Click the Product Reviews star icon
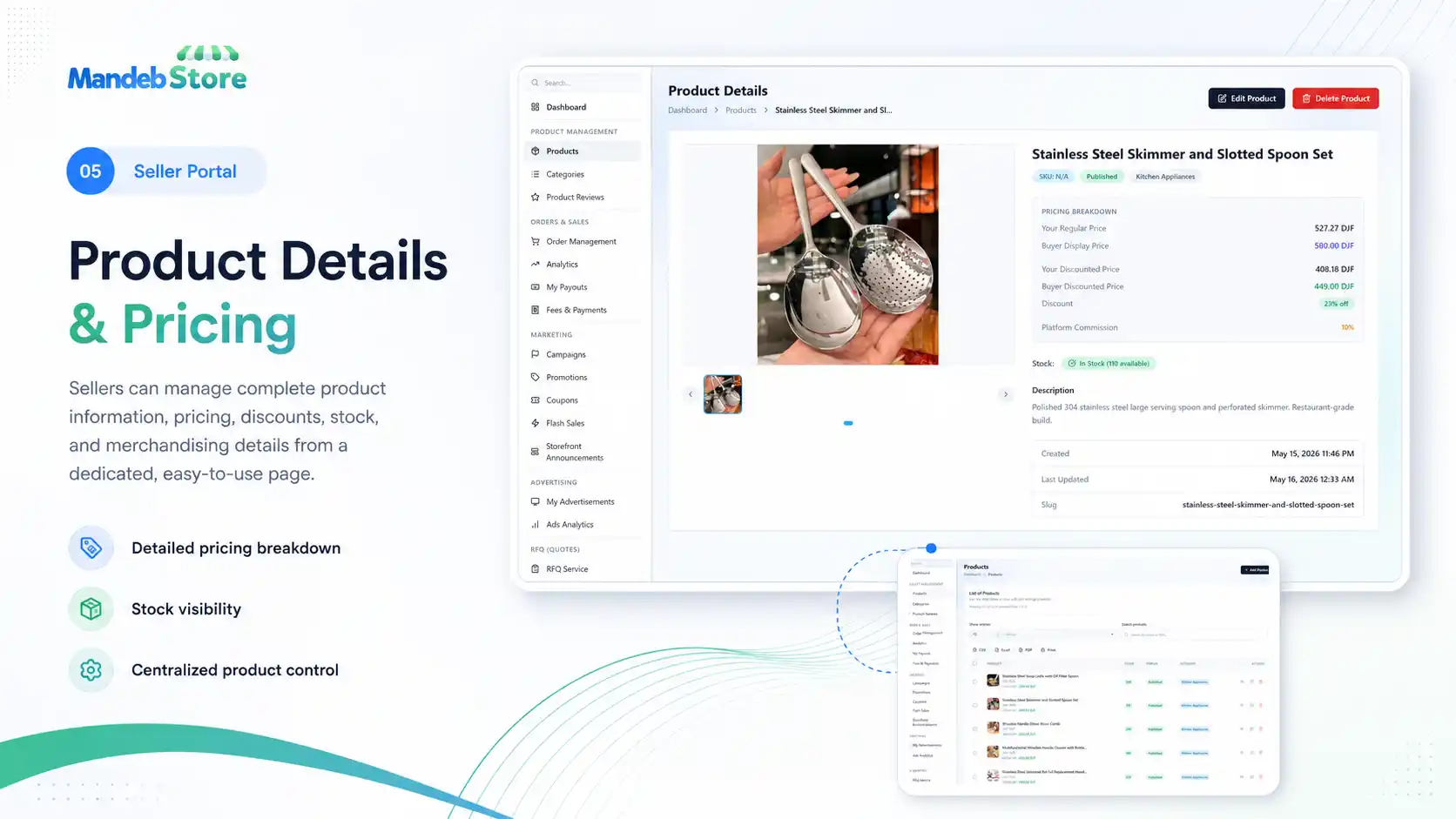The width and height of the screenshot is (1456, 819). click(535, 198)
